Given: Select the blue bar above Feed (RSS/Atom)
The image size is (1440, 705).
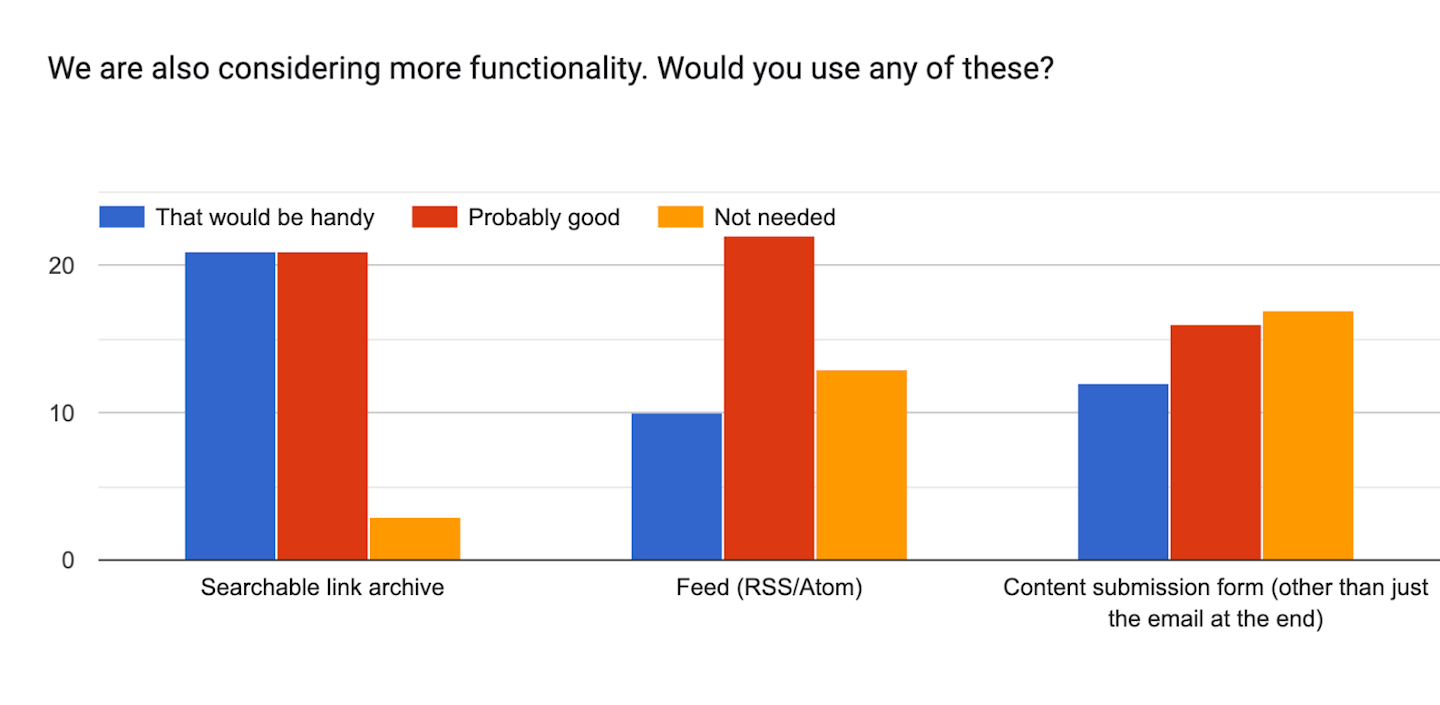Looking at the screenshot, I should click(x=676, y=486).
